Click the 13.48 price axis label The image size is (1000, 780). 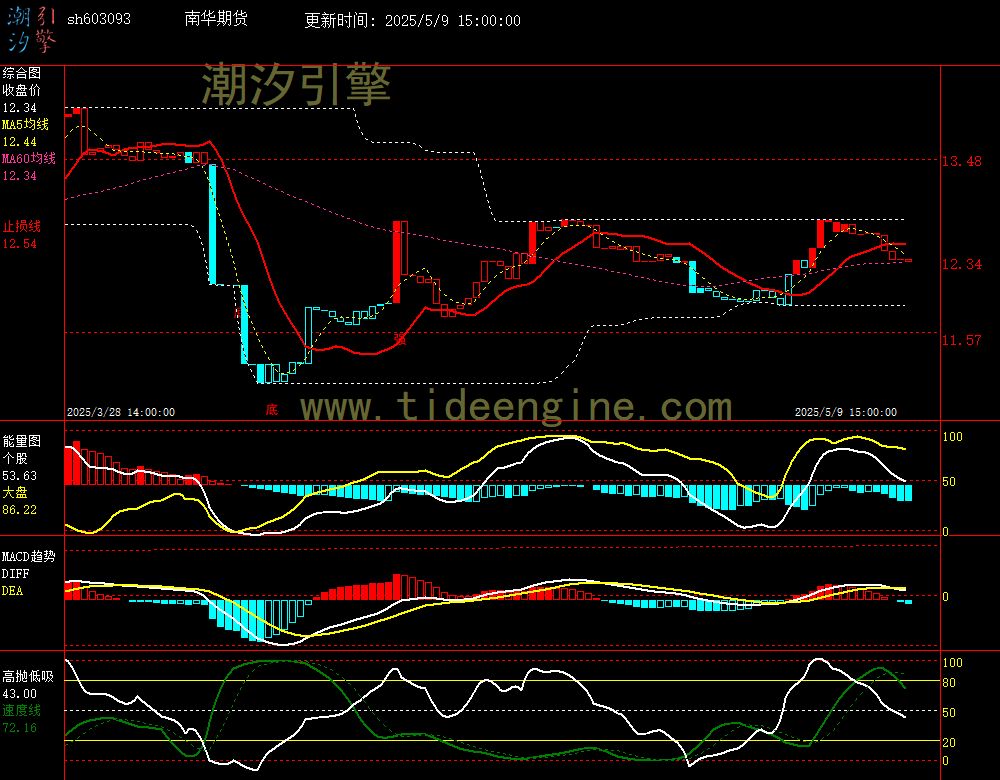pyautogui.click(x=962, y=161)
